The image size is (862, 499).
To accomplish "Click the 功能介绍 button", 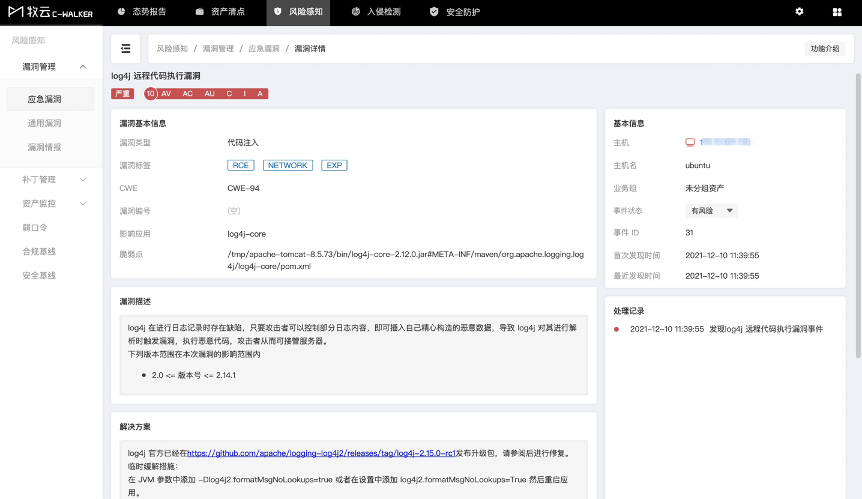I will [824, 48].
